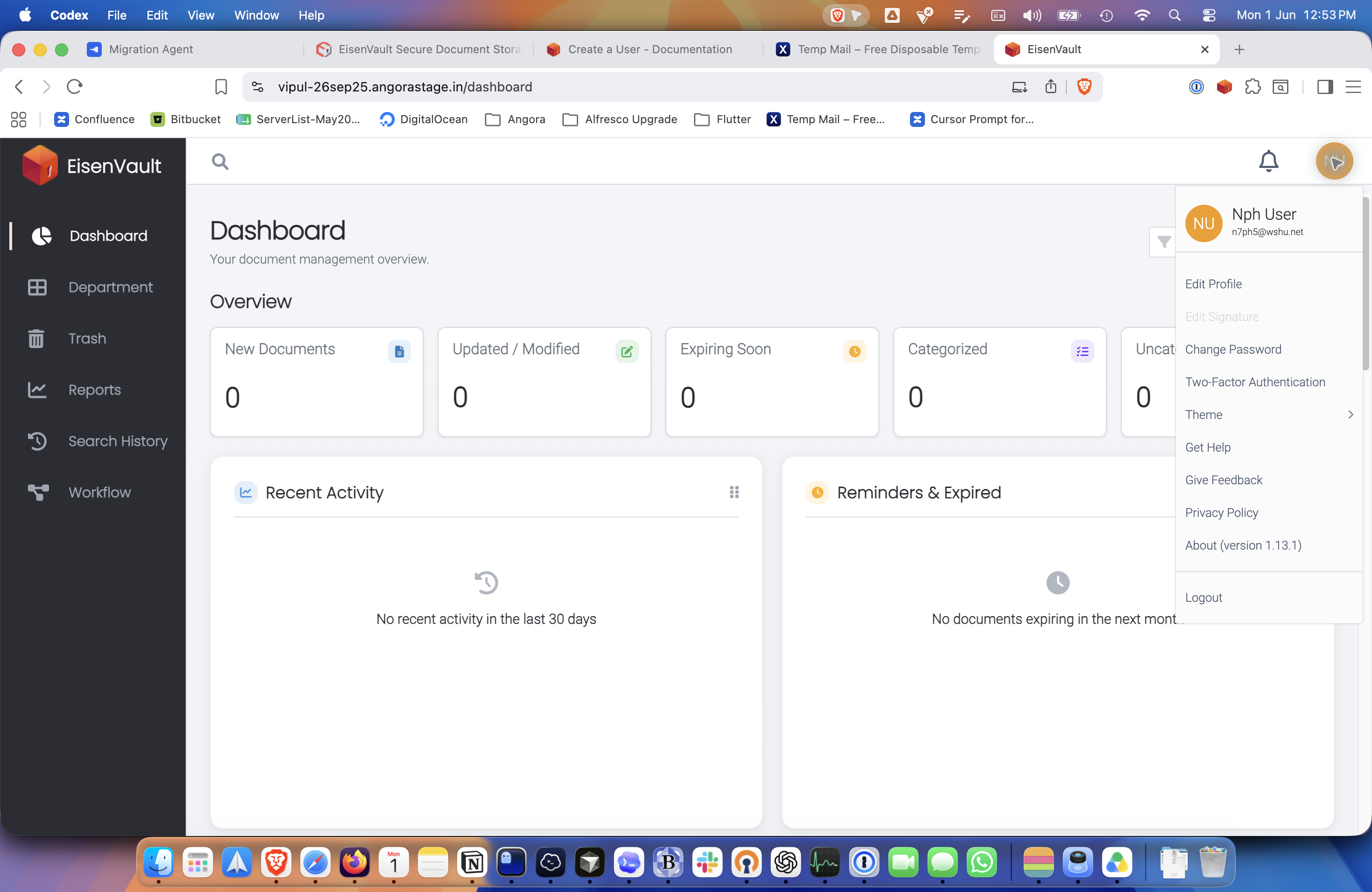Open the 1Password extension icon

click(x=1196, y=87)
